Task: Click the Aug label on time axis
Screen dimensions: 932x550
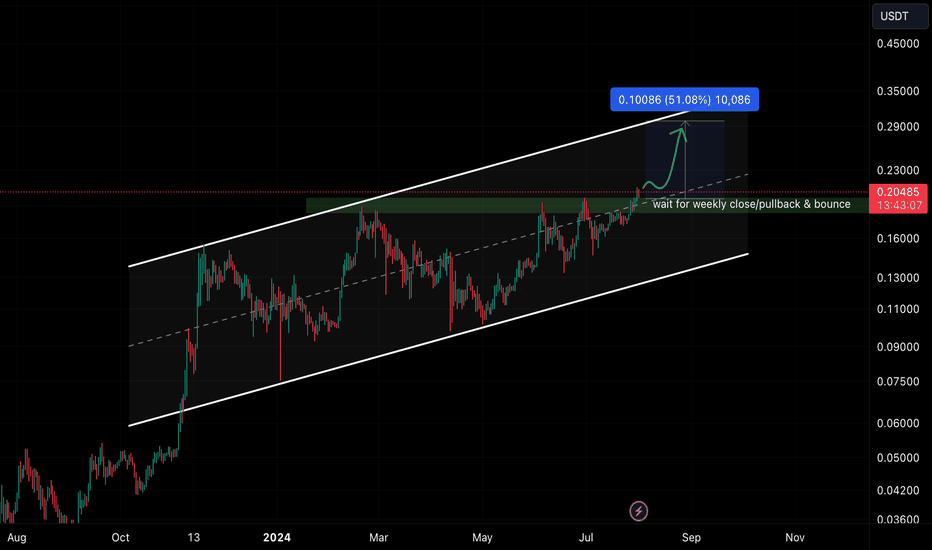Action: (x=17, y=538)
